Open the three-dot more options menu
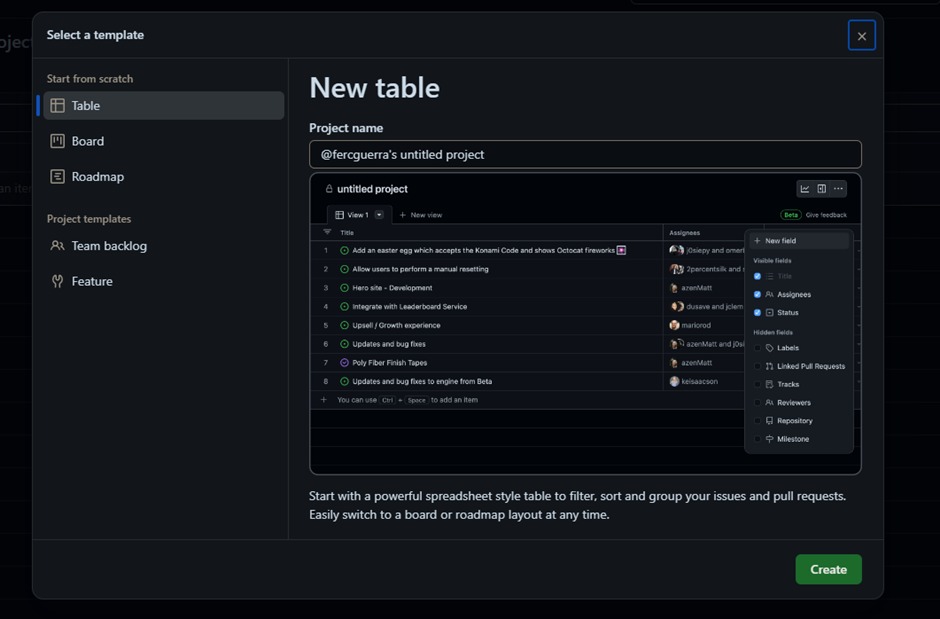 (x=839, y=189)
